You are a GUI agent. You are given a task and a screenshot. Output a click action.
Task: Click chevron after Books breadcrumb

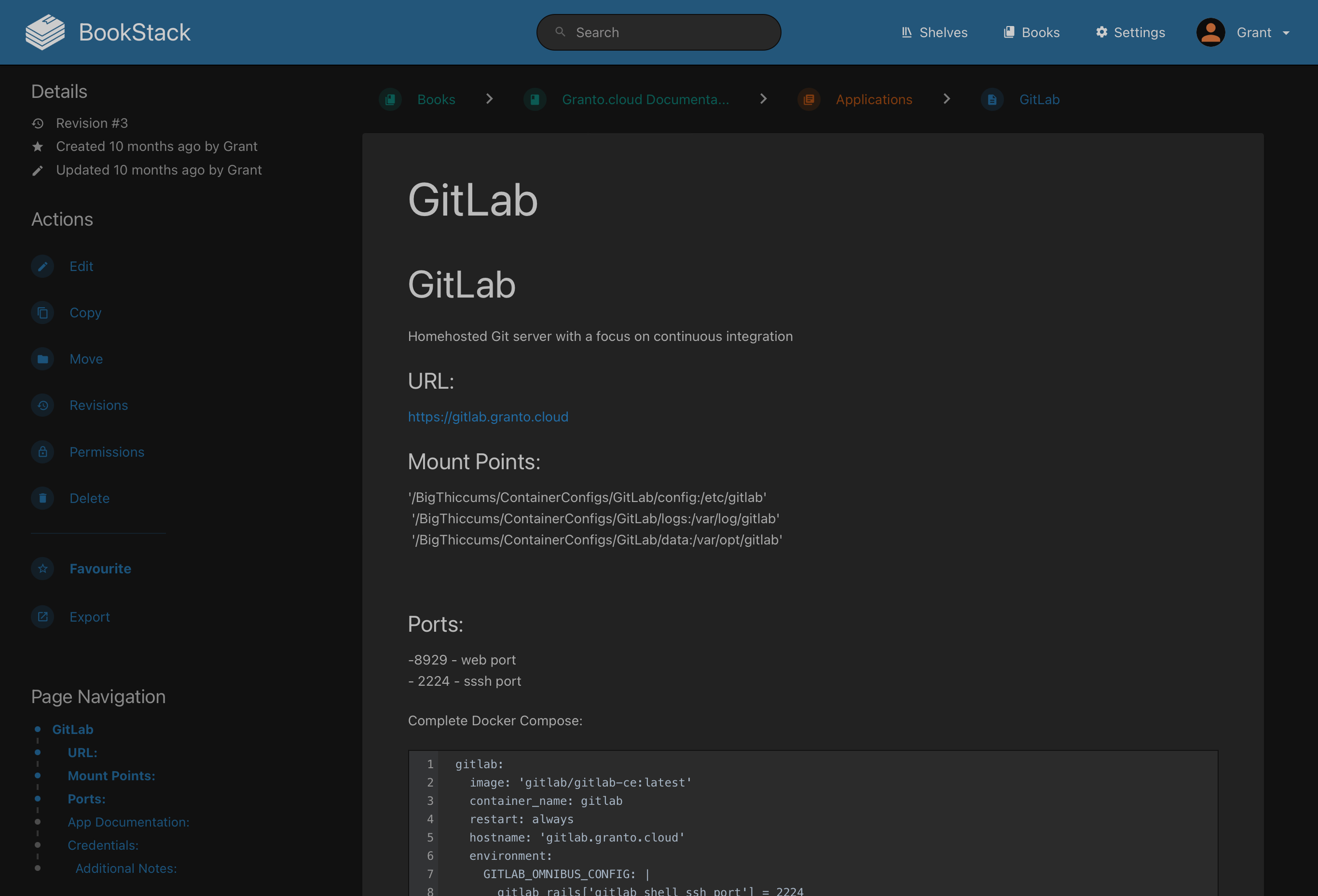click(490, 99)
